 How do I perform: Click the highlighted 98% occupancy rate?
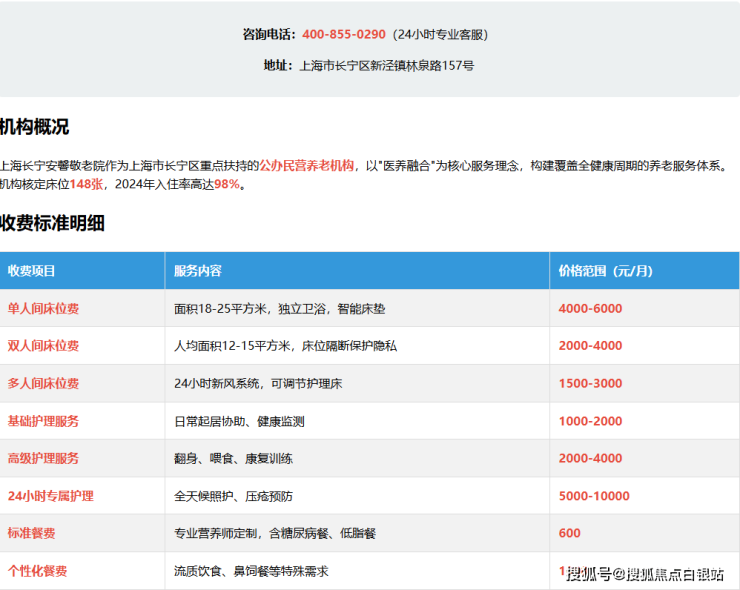pos(227,185)
